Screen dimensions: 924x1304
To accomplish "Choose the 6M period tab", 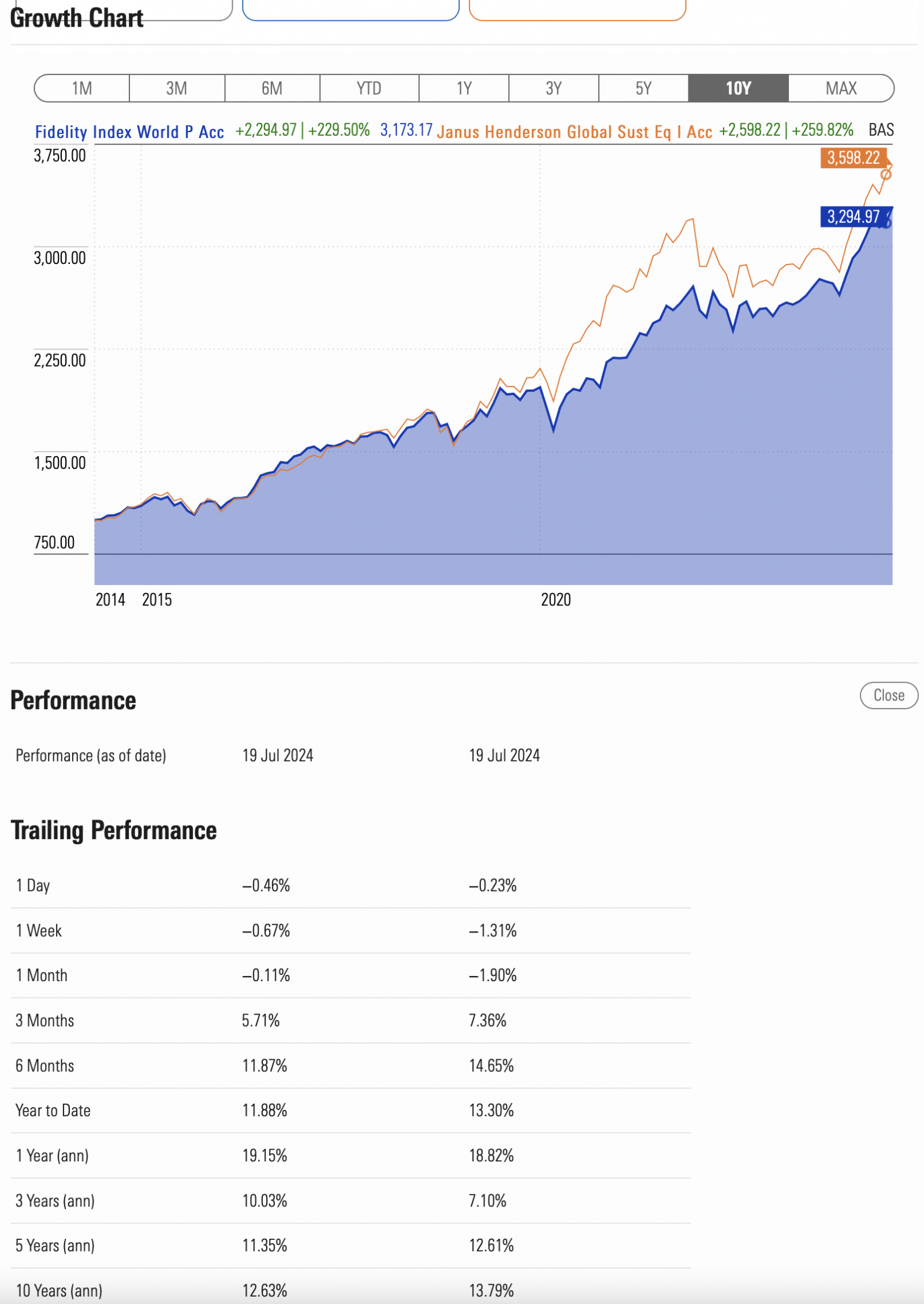I will tap(272, 88).
